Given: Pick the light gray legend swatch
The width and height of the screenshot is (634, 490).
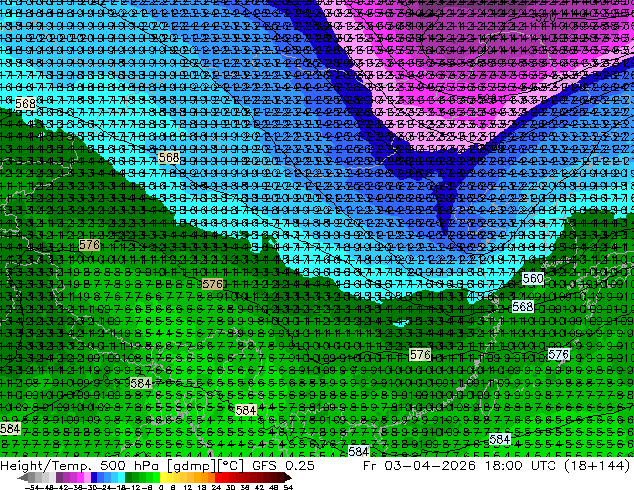Looking at the screenshot, I should click(x=53, y=477).
